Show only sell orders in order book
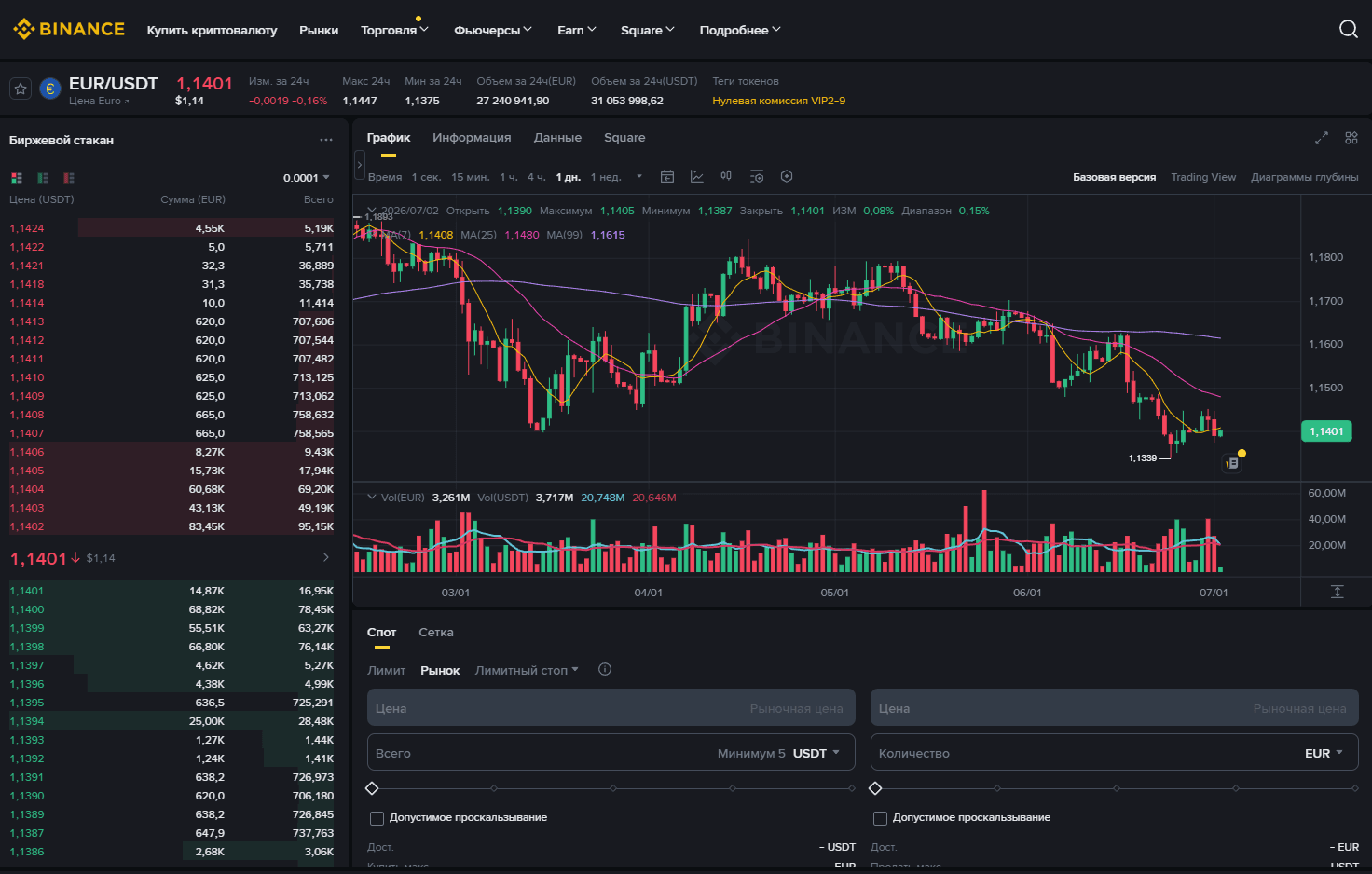Image resolution: width=1372 pixels, height=874 pixels. [68, 177]
